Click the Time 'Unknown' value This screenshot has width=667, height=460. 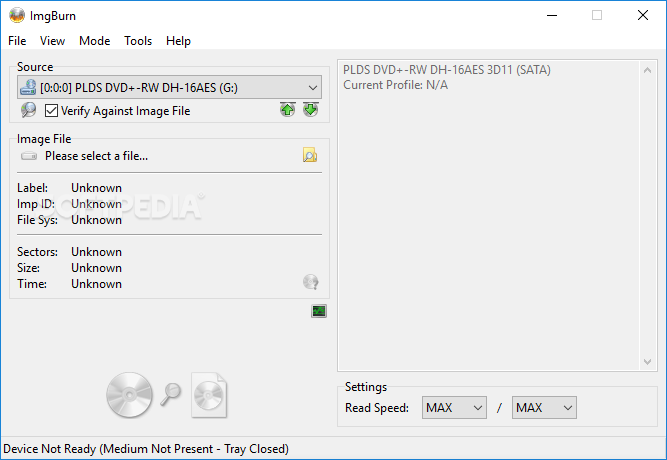pyautogui.click(x=97, y=284)
